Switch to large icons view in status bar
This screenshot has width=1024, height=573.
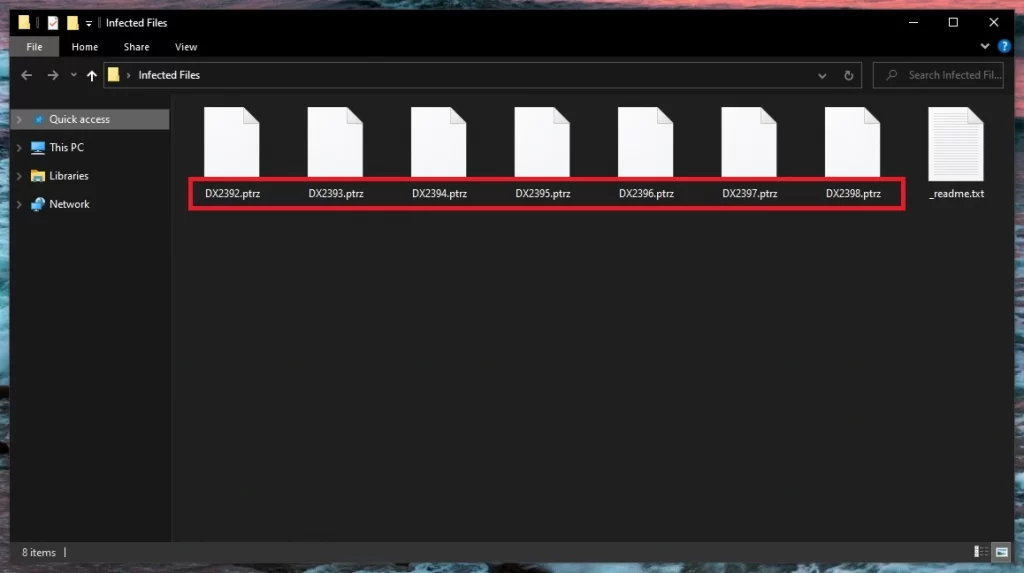point(1002,552)
